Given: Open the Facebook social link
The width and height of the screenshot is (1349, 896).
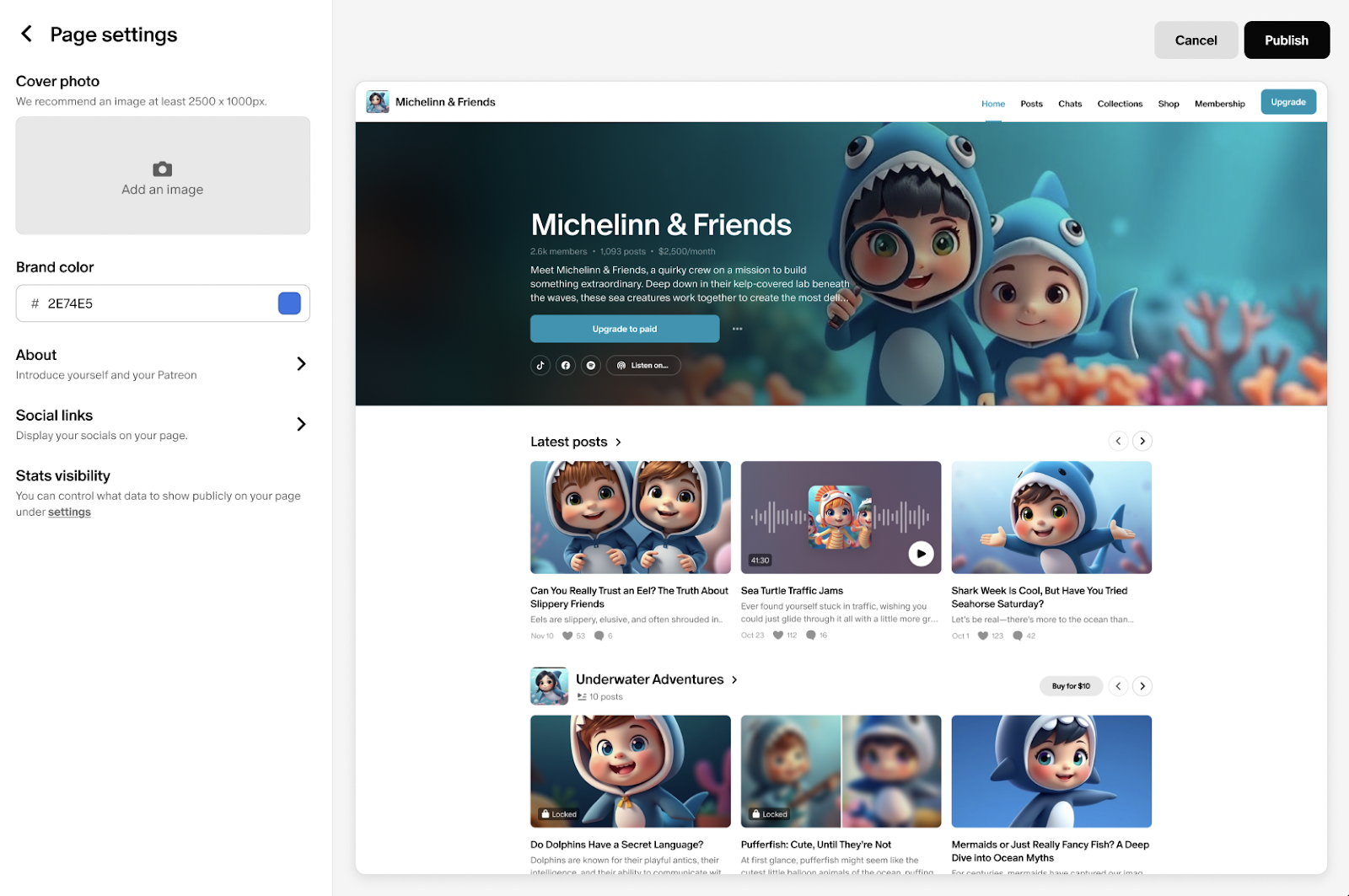Looking at the screenshot, I should [x=566, y=365].
